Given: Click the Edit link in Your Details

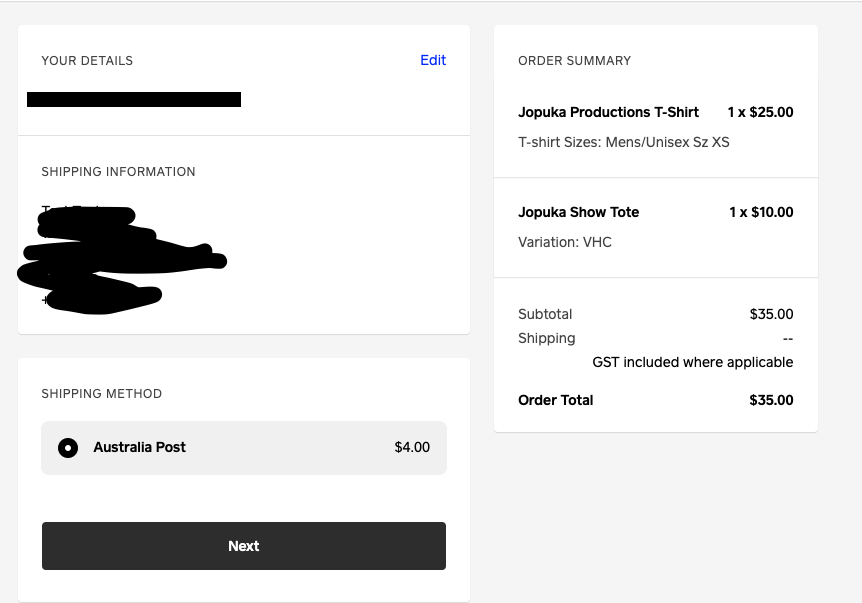Looking at the screenshot, I should point(433,60).
